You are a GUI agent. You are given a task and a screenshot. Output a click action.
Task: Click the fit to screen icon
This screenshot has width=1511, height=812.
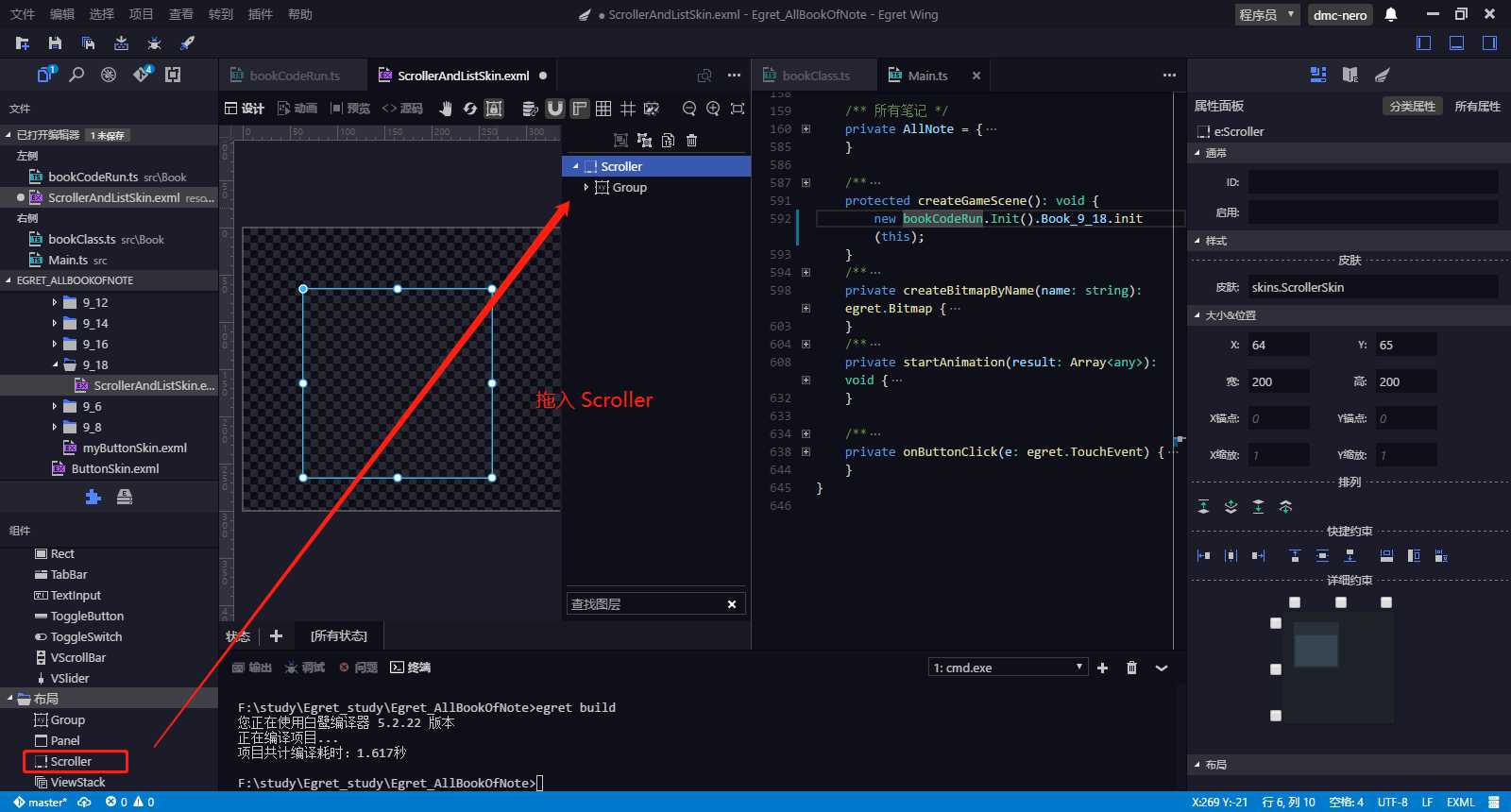(738, 109)
